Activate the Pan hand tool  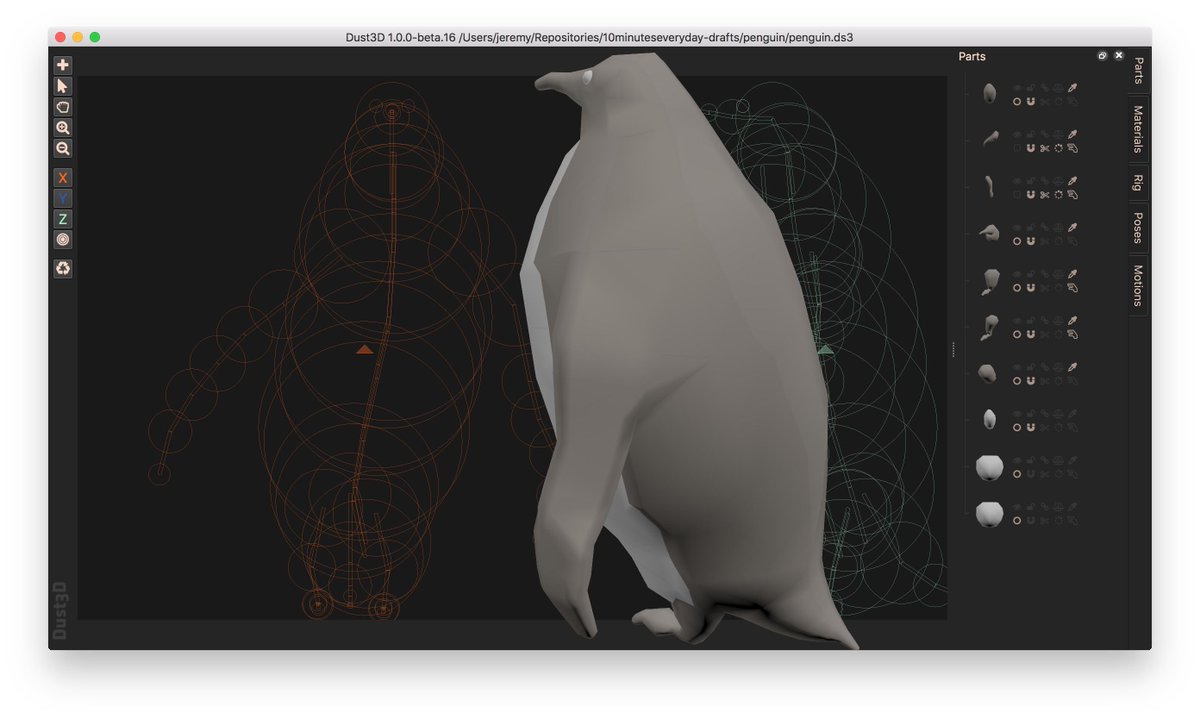tap(63, 107)
